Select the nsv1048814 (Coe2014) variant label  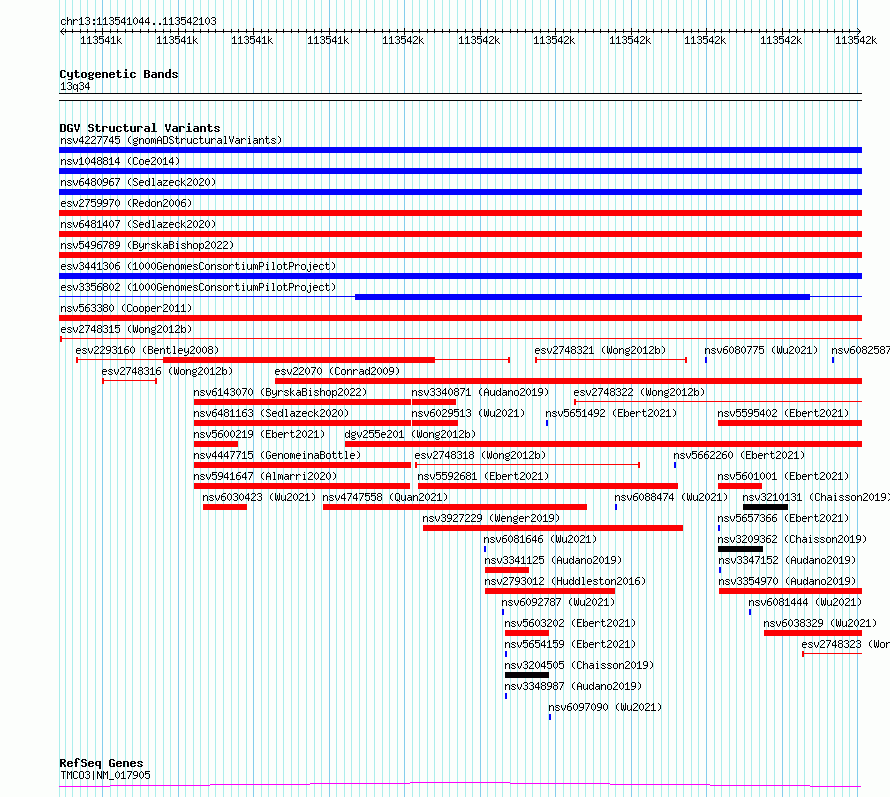tap(120, 161)
